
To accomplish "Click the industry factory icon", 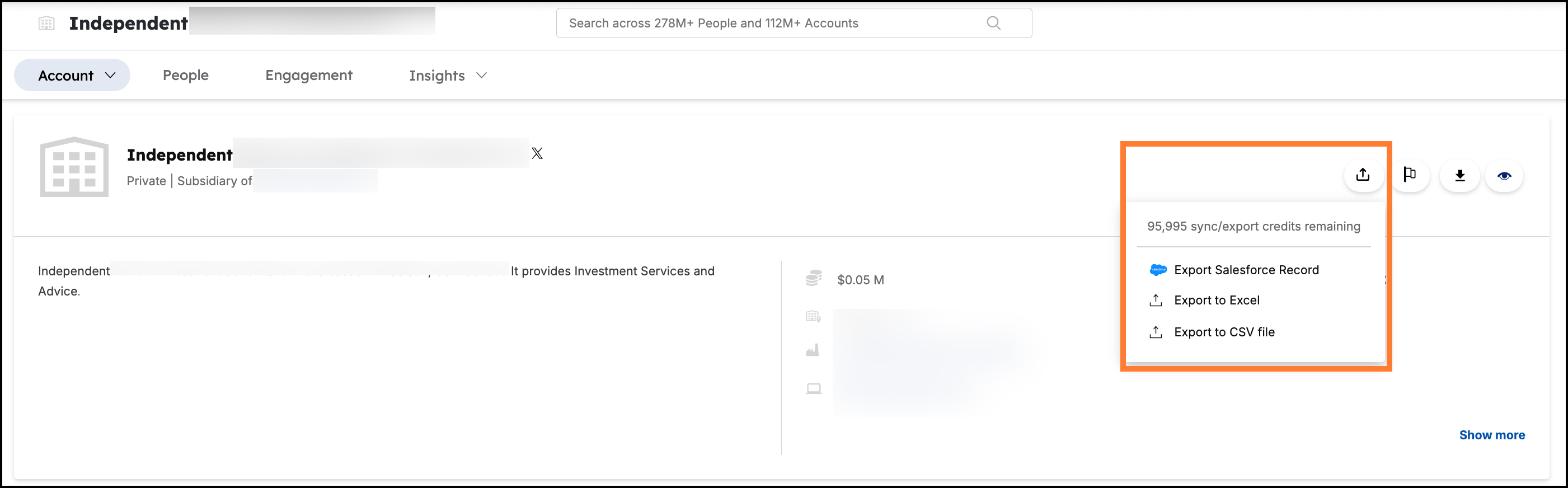I will tap(813, 350).
